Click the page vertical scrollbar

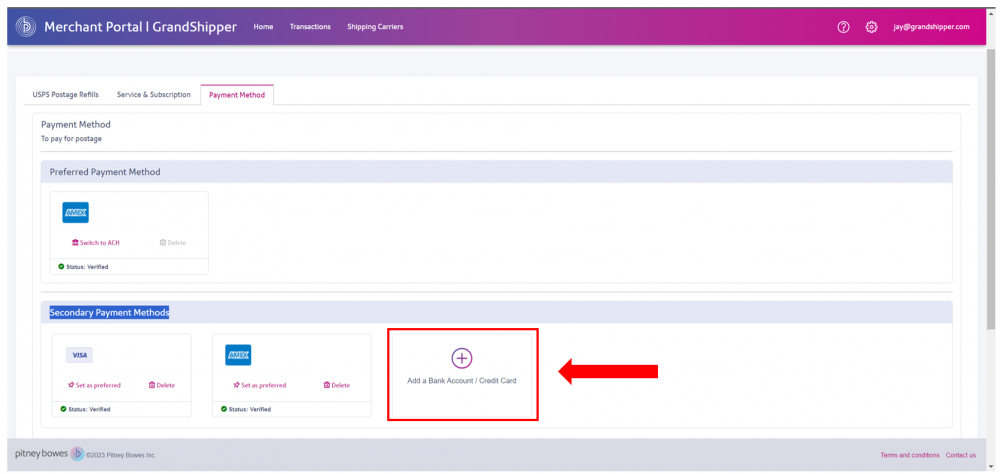(x=990, y=191)
